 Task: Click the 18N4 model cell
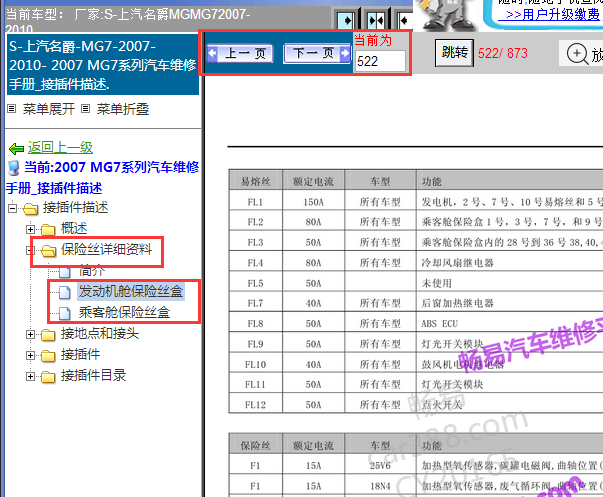coord(380,486)
